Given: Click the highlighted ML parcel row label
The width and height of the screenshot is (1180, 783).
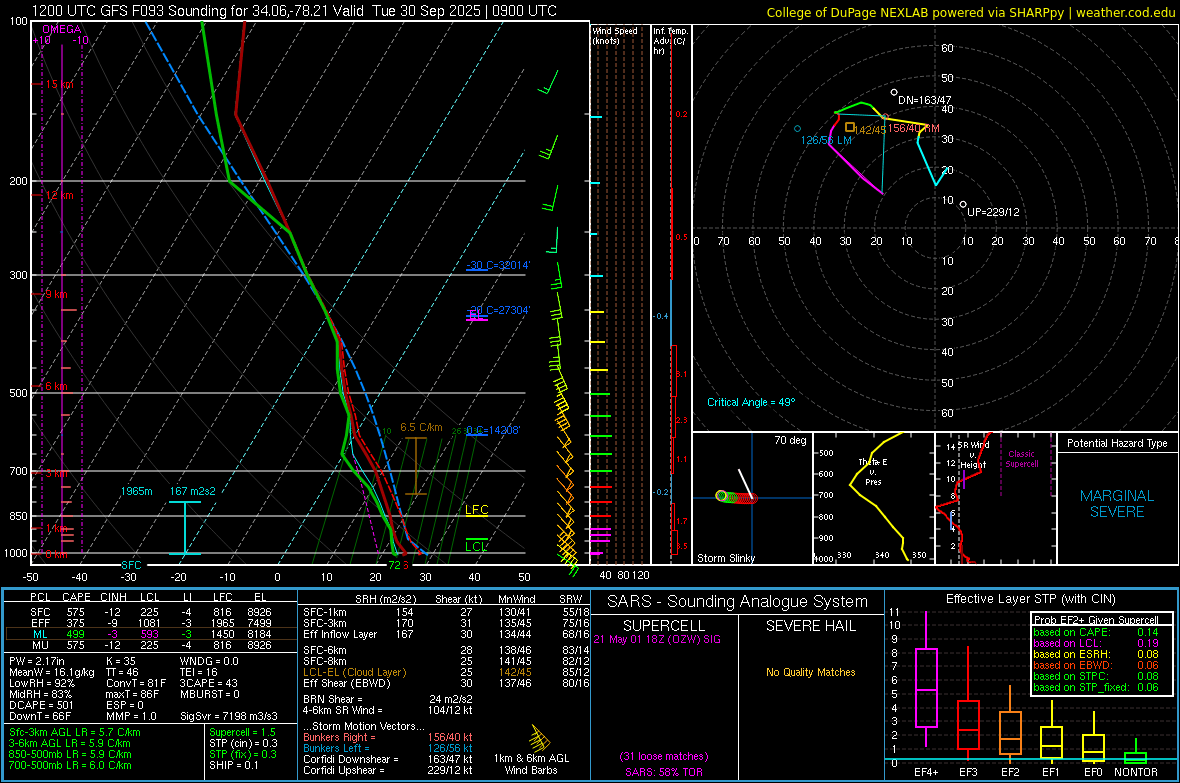Looking at the screenshot, I should coord(40,634).
